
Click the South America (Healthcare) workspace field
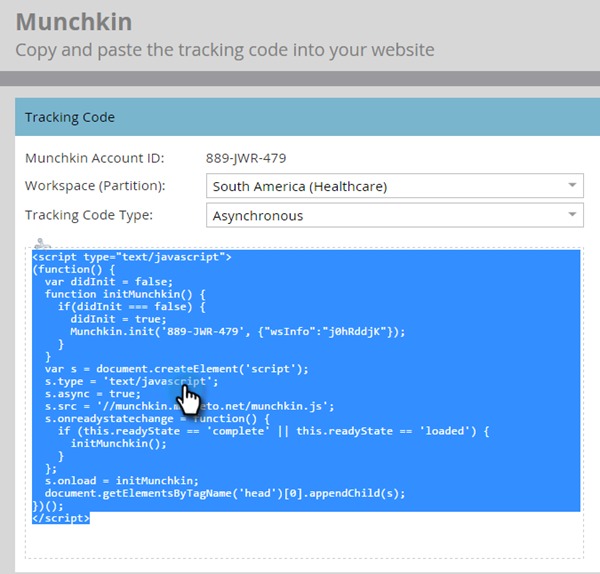pos(395,186)
